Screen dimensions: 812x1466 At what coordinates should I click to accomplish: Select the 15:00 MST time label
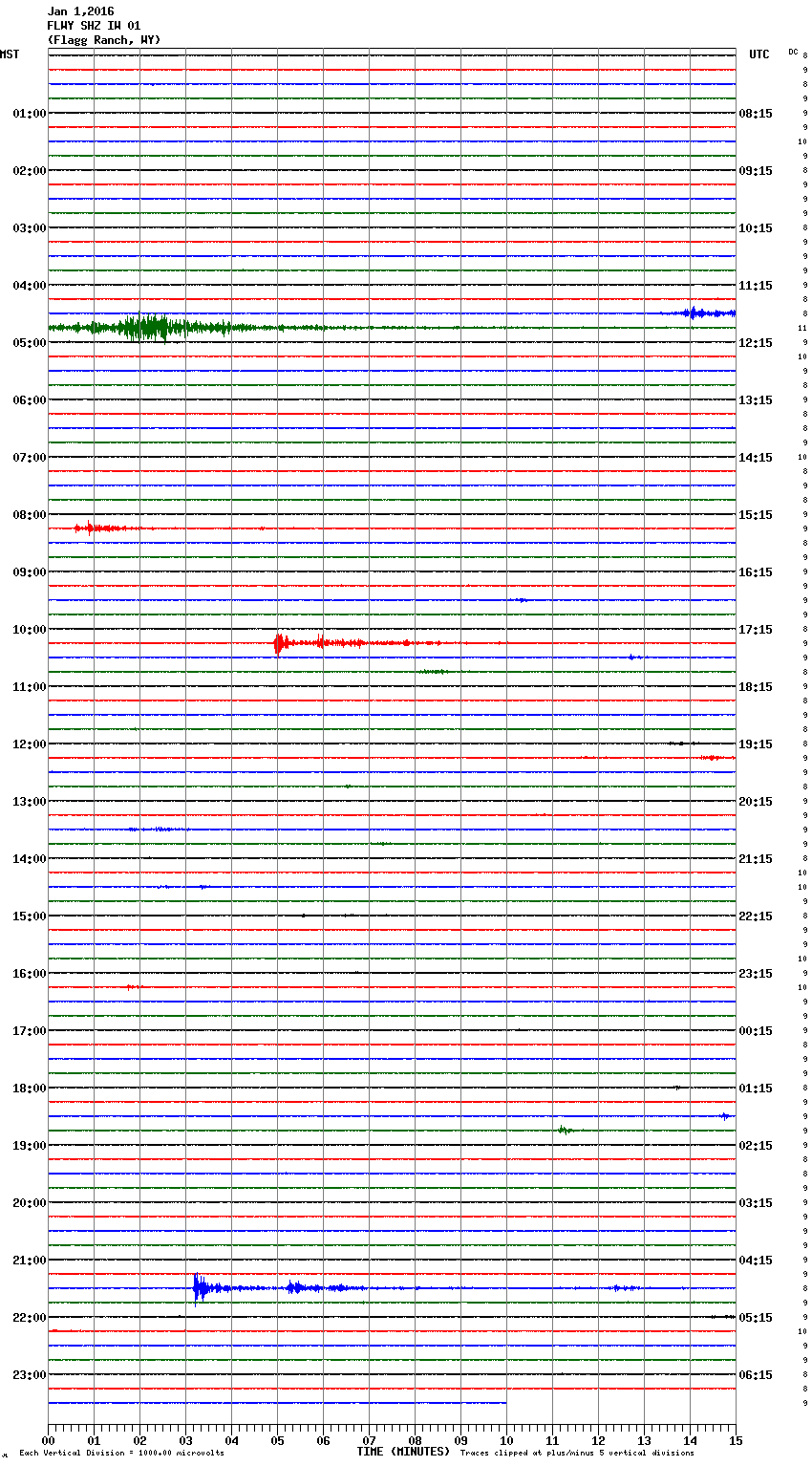(x=30, y=916)
